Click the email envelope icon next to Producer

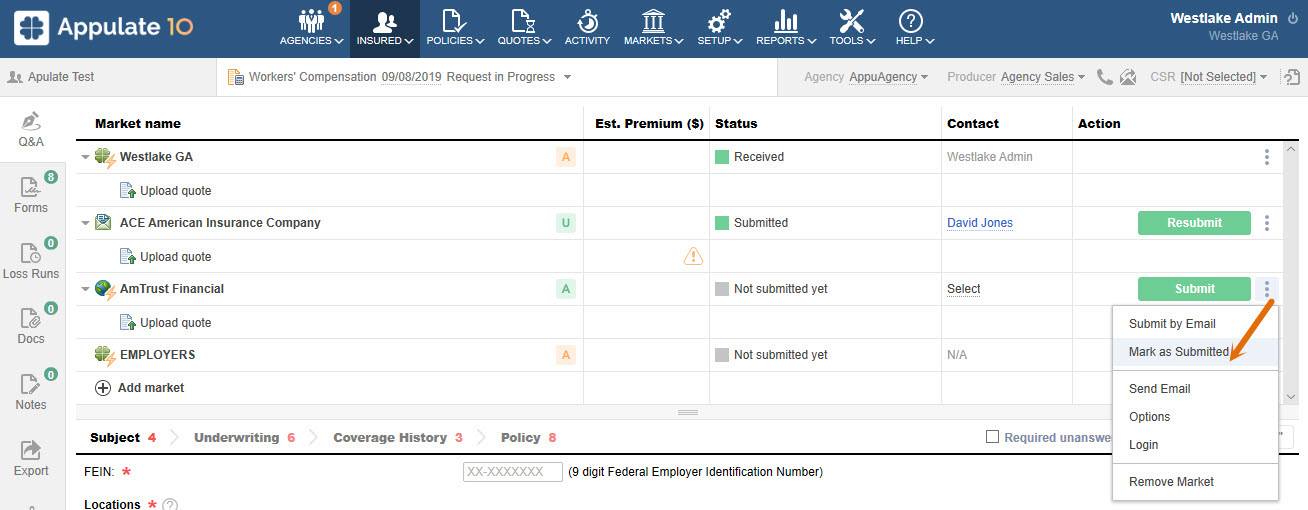[1128, 77]
